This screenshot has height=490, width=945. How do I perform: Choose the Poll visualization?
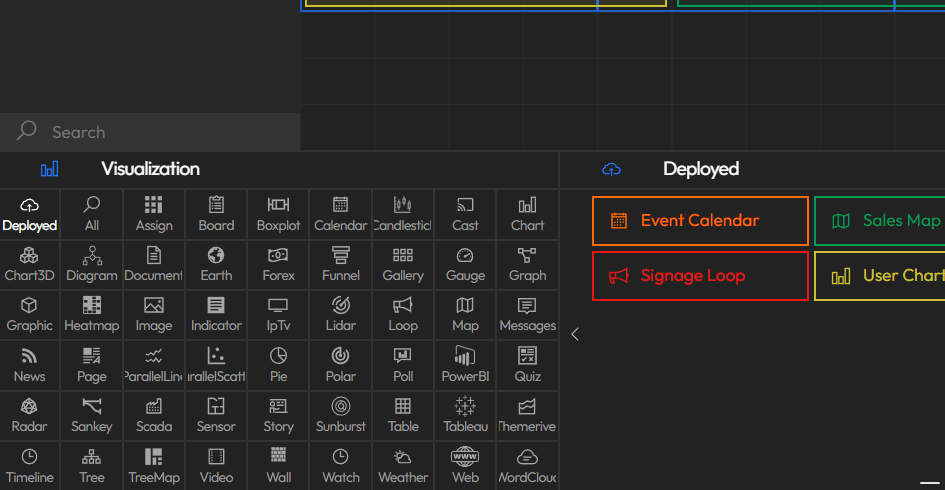(x=403, y=365)
